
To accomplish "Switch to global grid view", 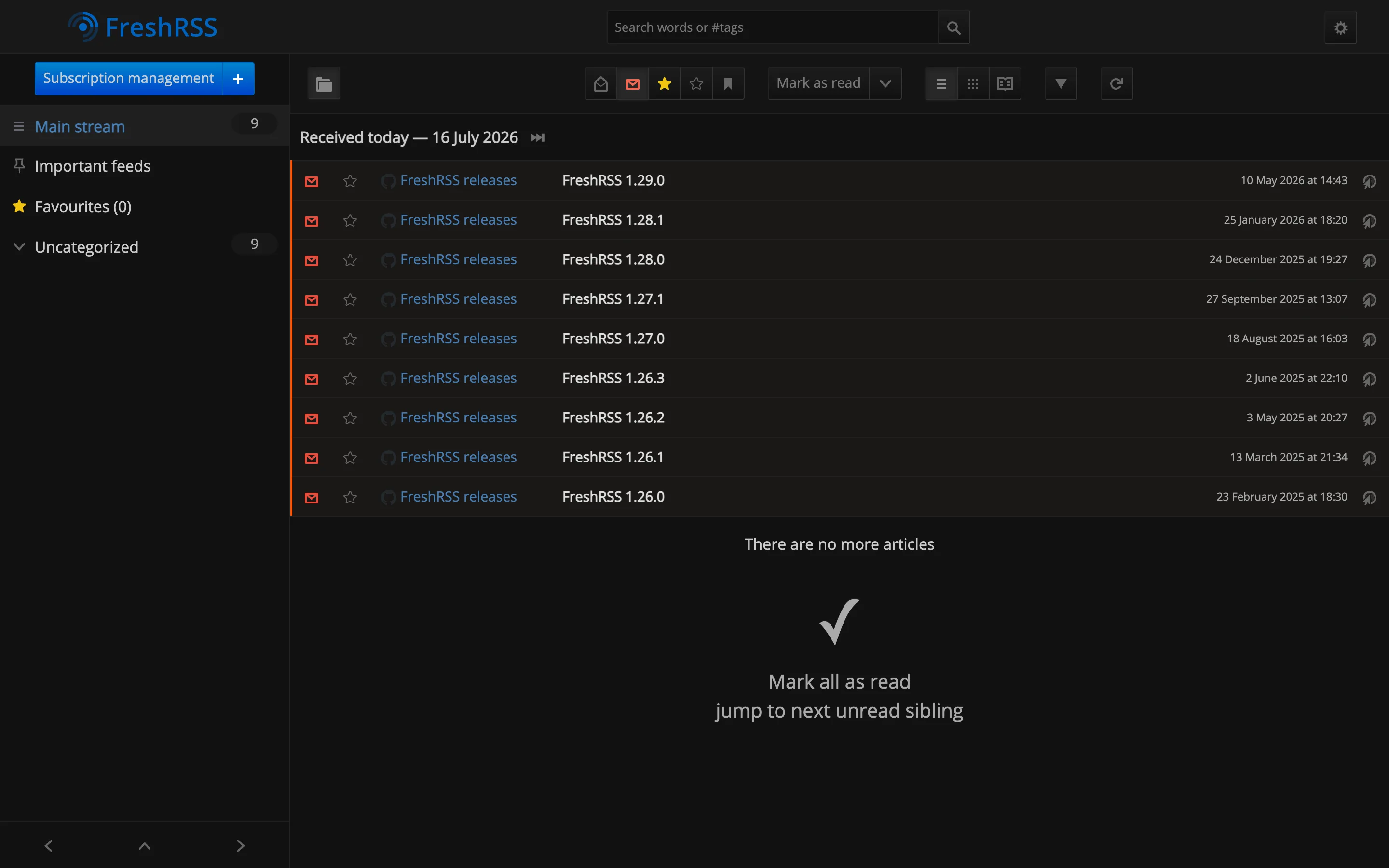I will coord(973,84).
